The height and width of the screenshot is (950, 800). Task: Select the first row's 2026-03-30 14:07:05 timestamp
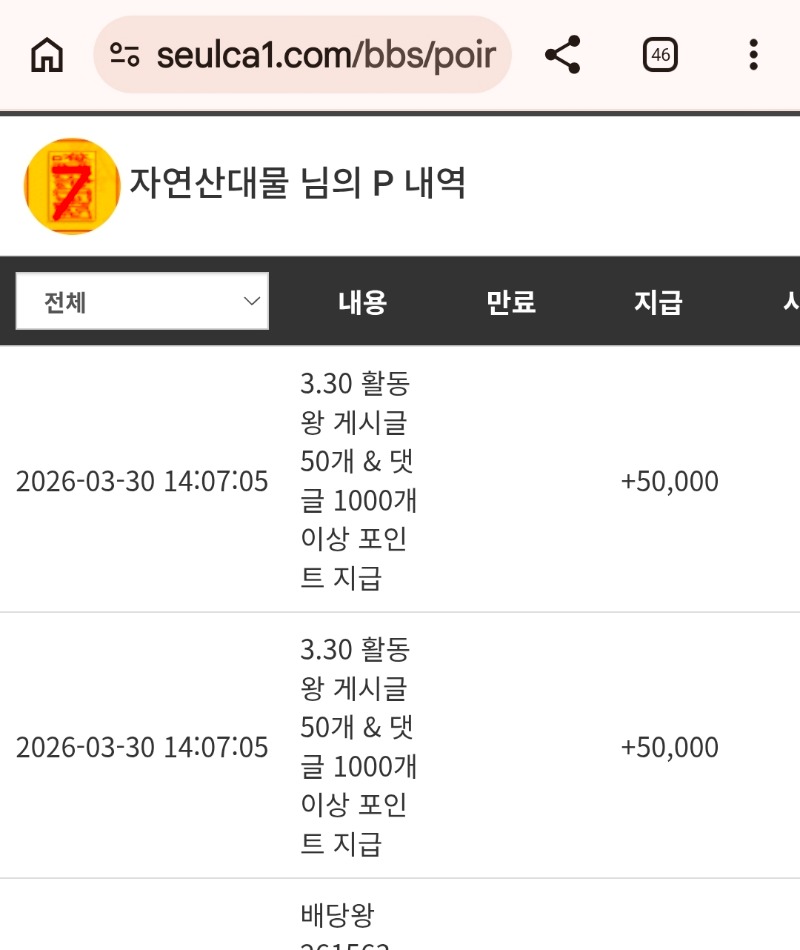(x=142, y=481)
